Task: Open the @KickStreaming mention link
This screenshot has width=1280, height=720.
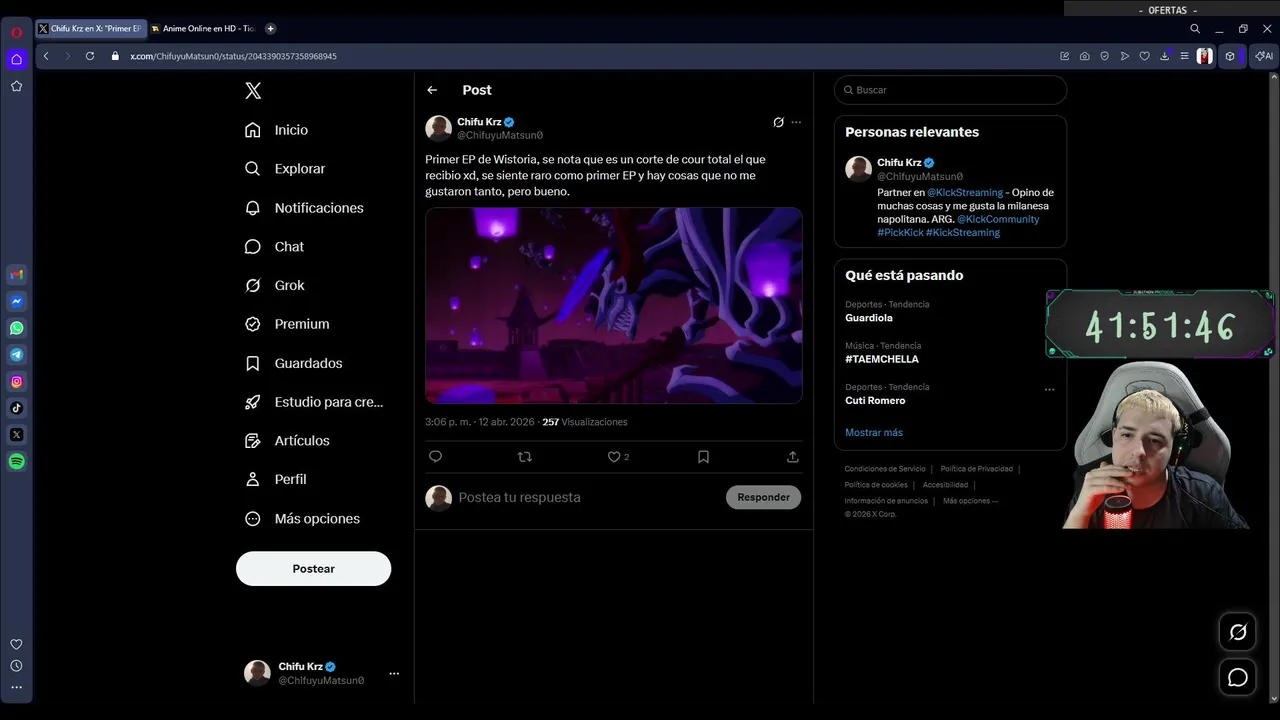Action: pyautogui.click(x=965, y=192)
